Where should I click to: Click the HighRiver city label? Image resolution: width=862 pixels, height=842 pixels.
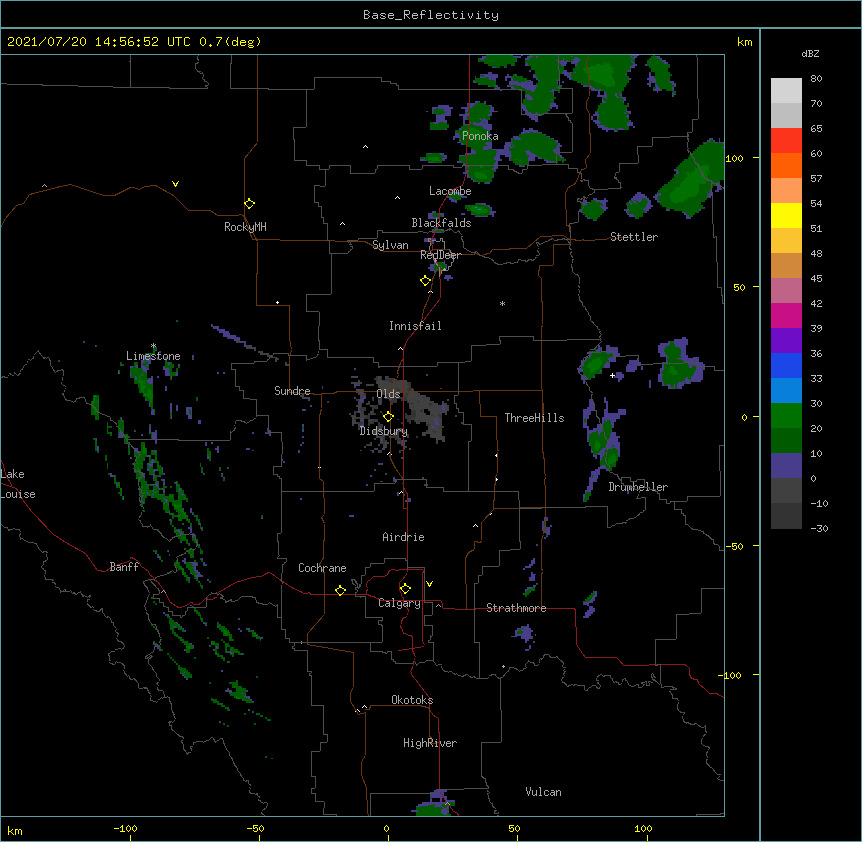click(x=430, y=743)
